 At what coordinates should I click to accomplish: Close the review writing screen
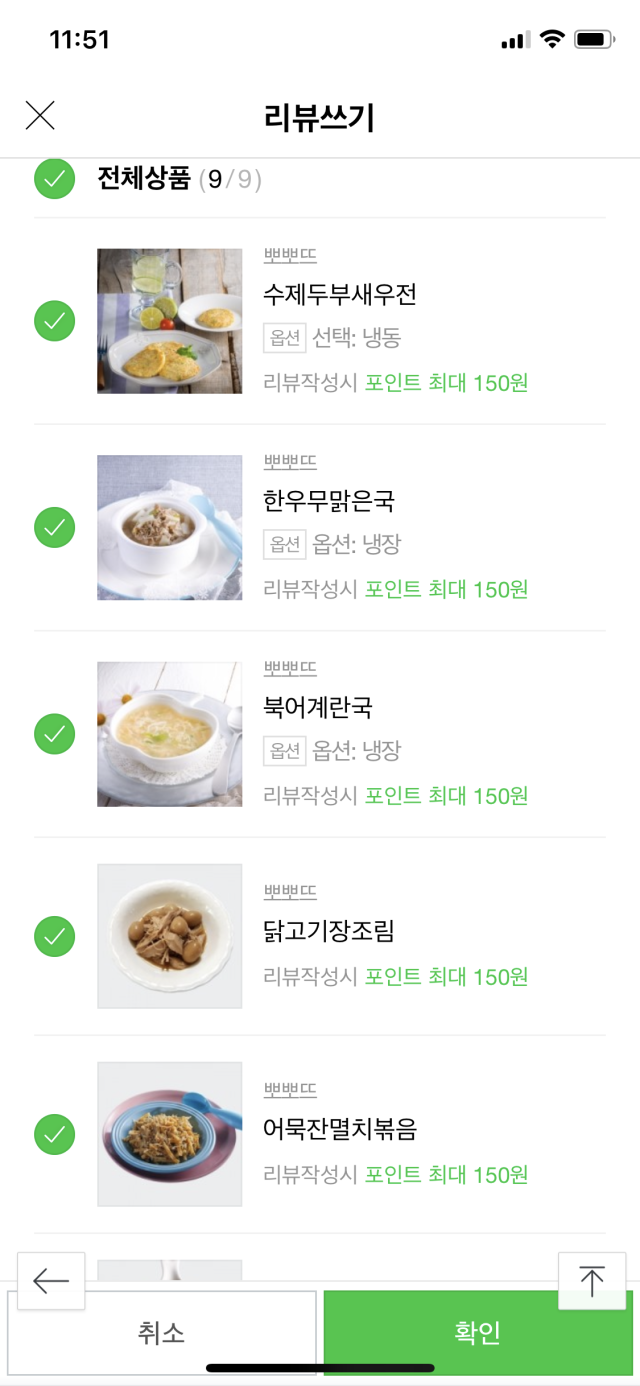(40, 116)
